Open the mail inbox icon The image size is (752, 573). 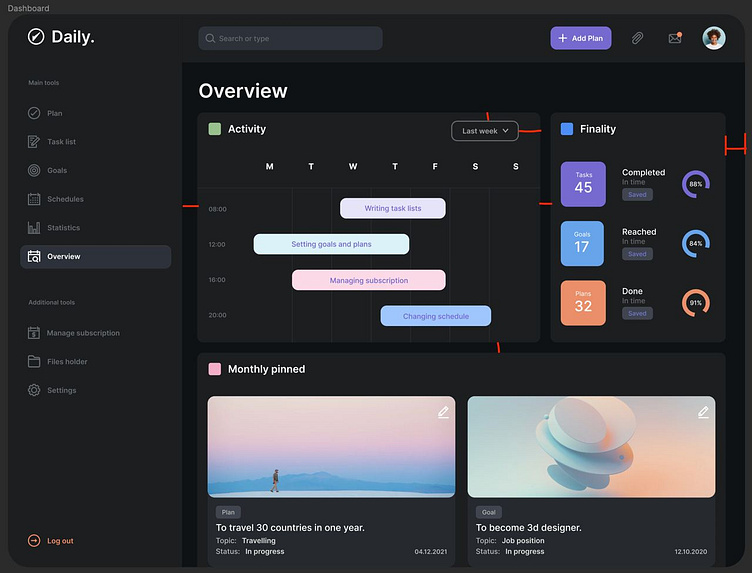673,38
